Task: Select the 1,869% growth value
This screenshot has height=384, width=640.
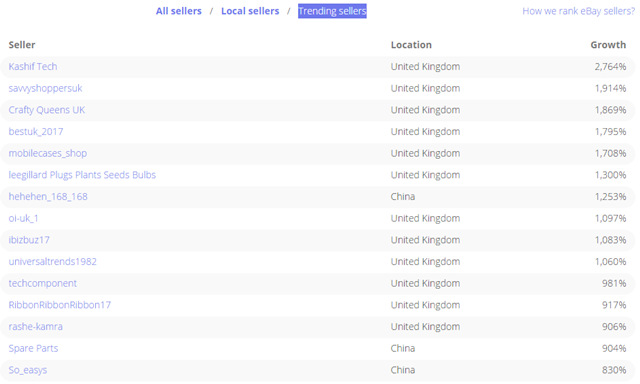Action: [610, 110]
